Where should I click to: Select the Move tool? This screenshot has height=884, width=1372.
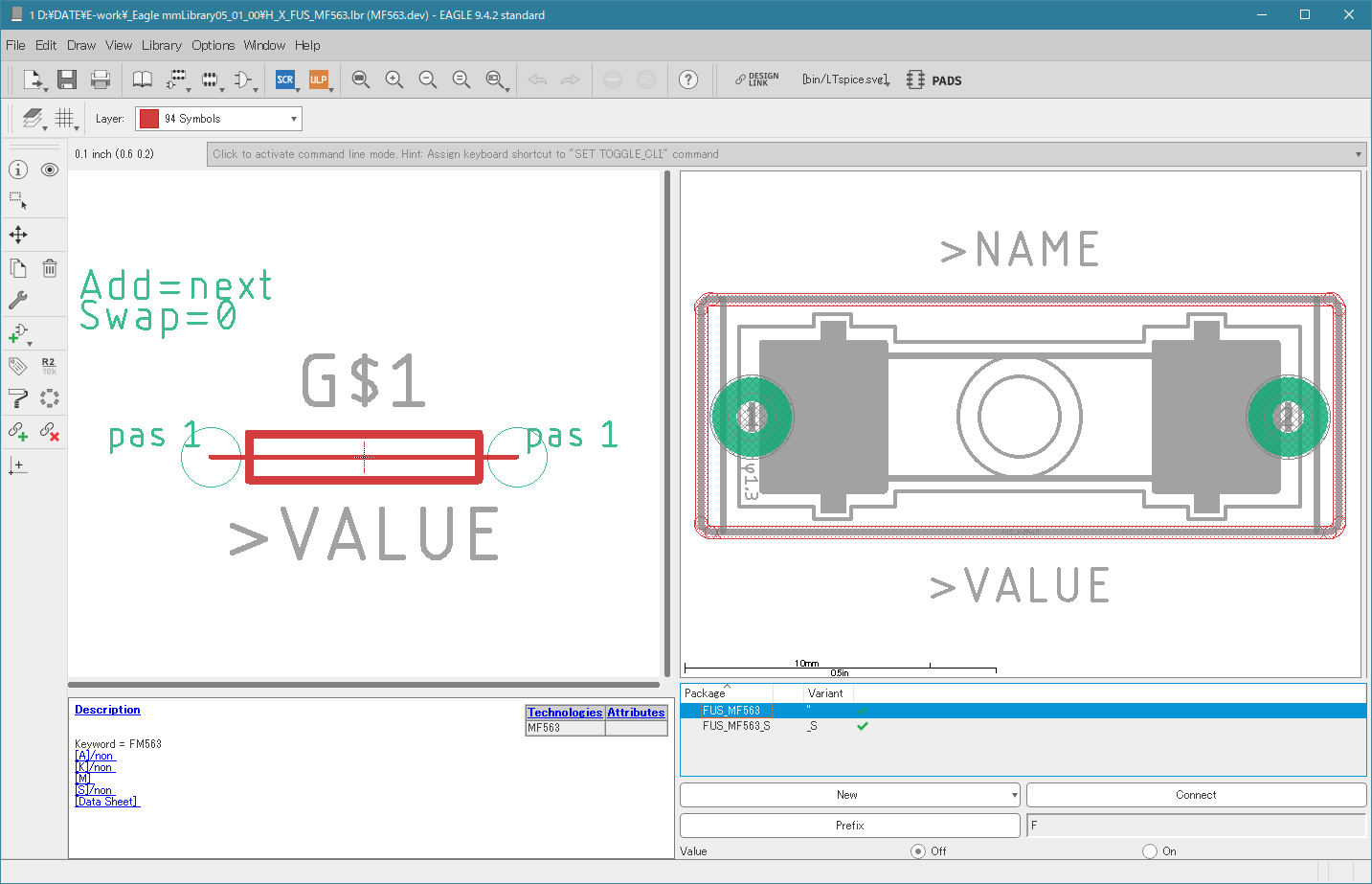(x=18, y=235)
